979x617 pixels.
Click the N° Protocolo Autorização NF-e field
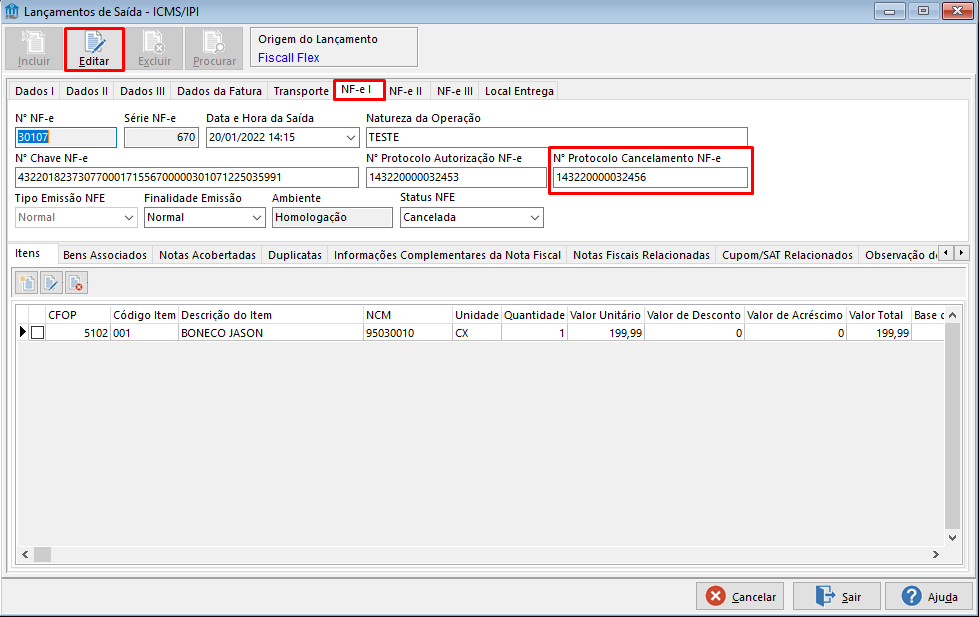point(456,177)
